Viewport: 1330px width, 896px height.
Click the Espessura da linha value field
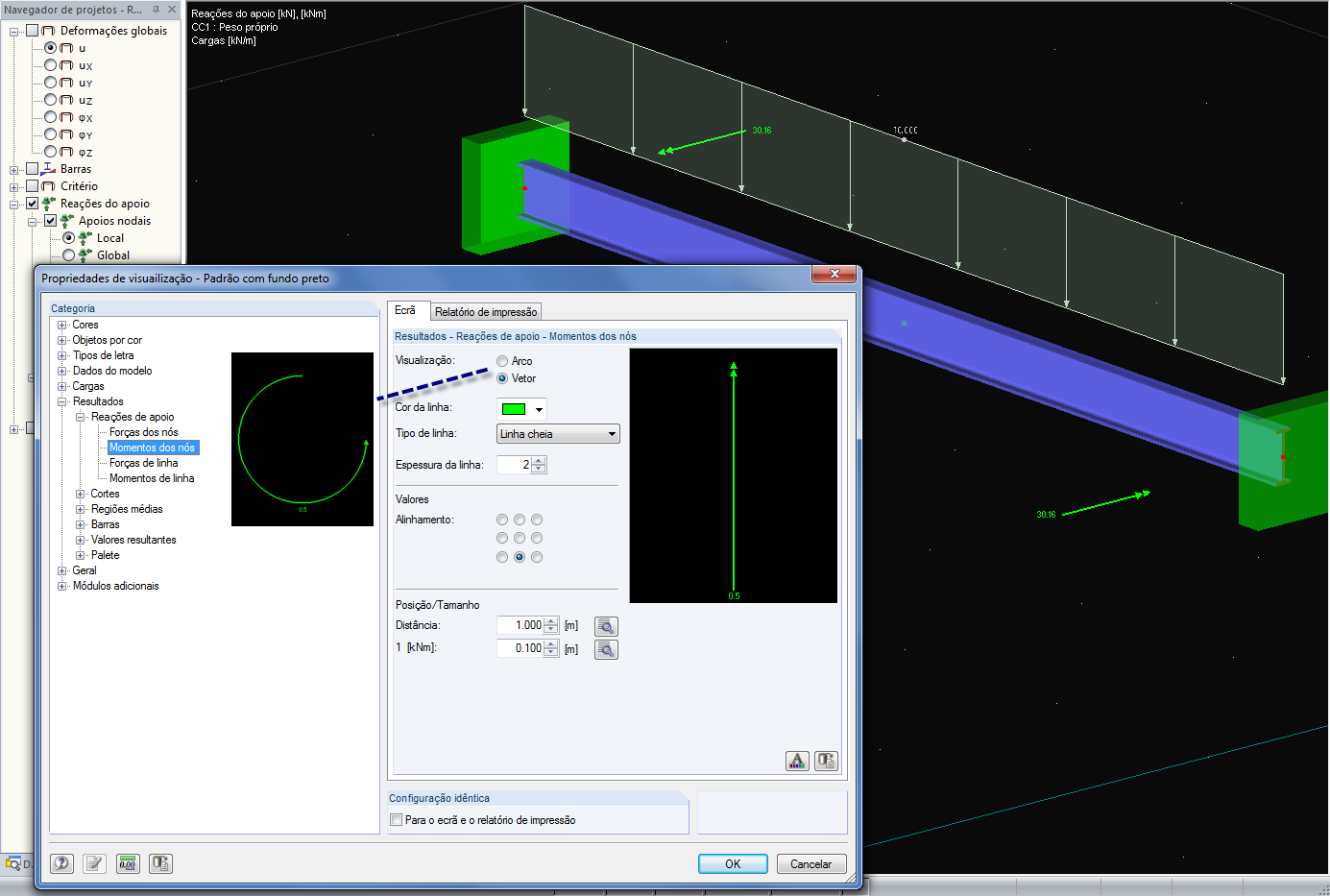(x=515, y=465)
